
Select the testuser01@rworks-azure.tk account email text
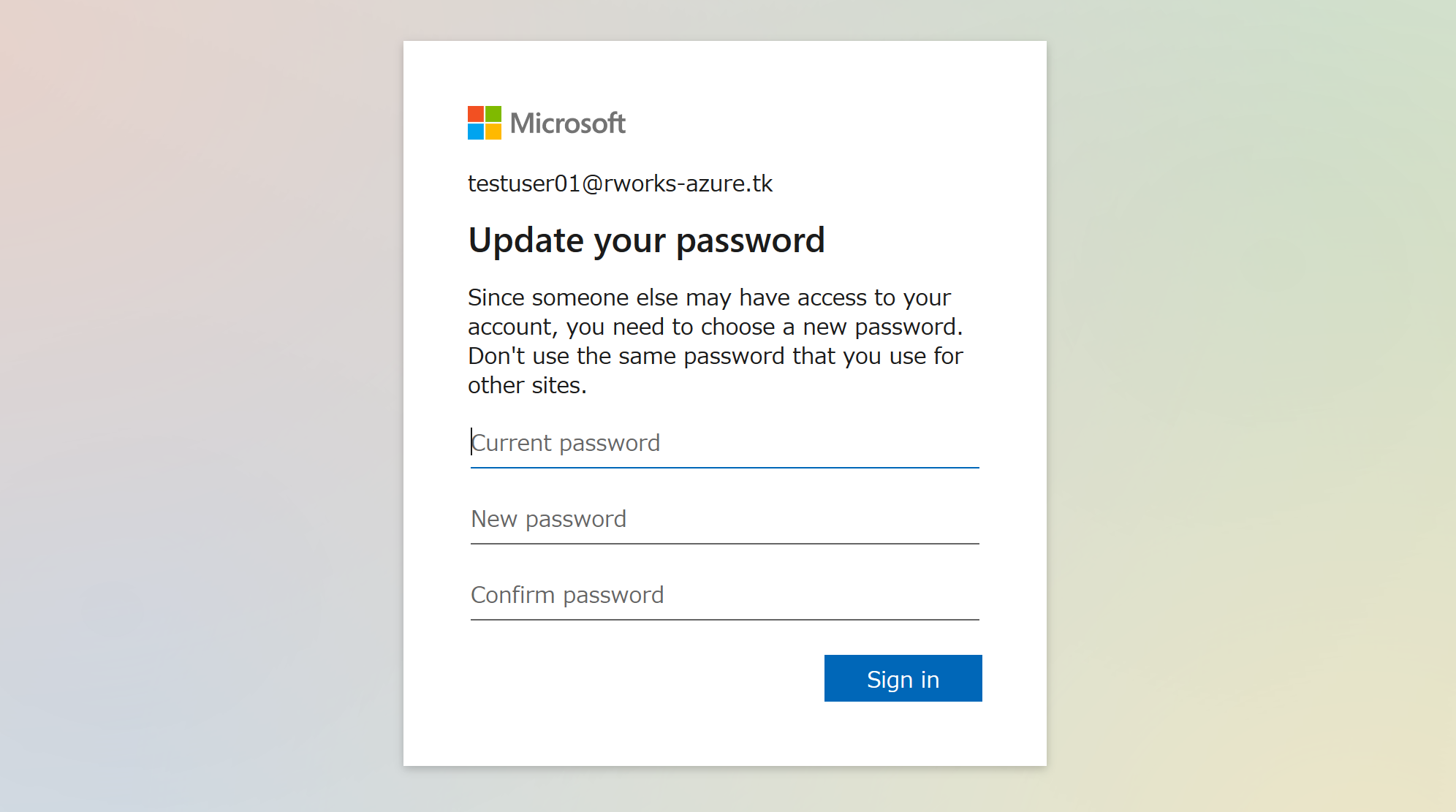[x=620, y=183]
